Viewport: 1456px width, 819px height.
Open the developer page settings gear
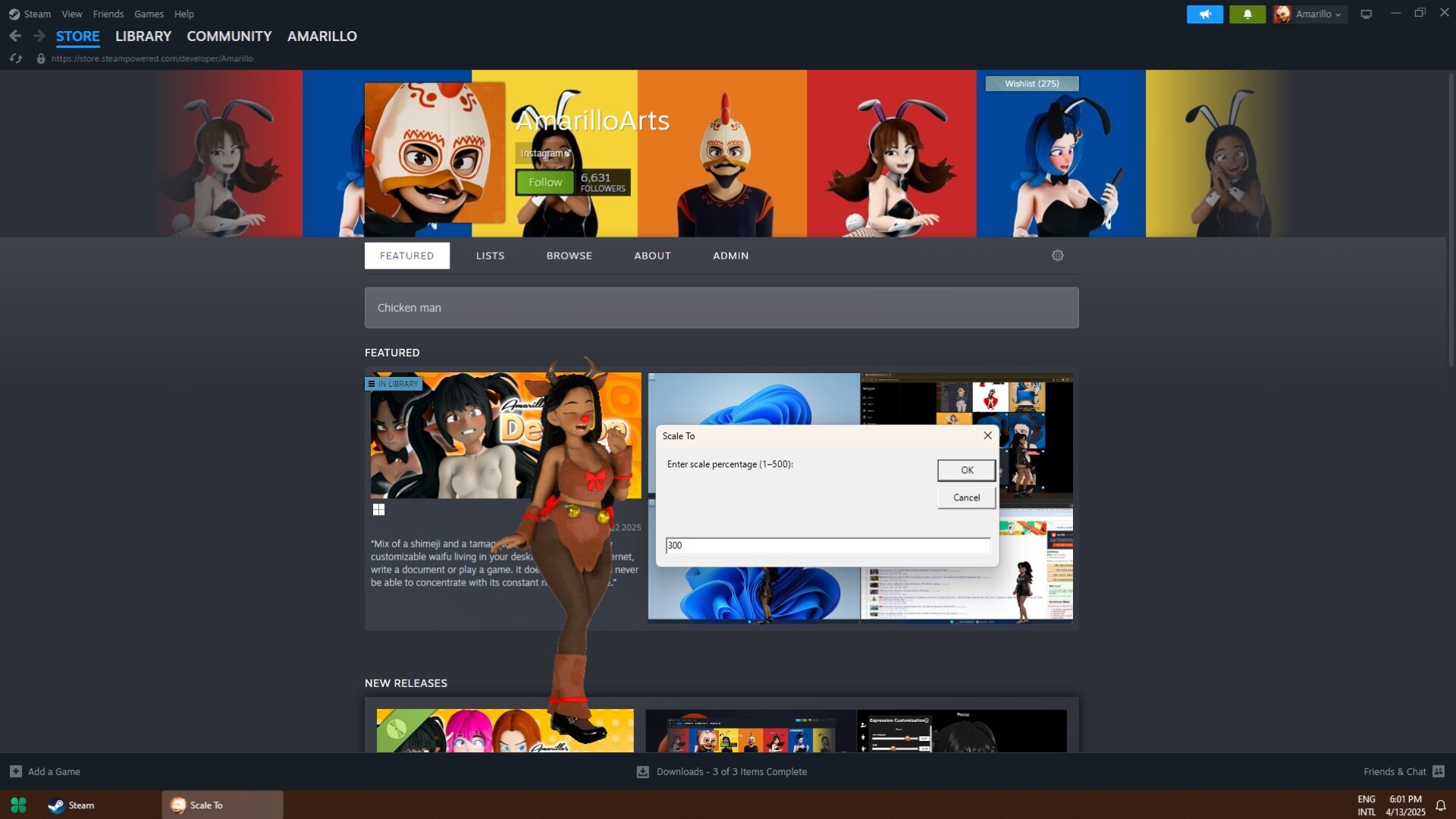click(1057, 256)
